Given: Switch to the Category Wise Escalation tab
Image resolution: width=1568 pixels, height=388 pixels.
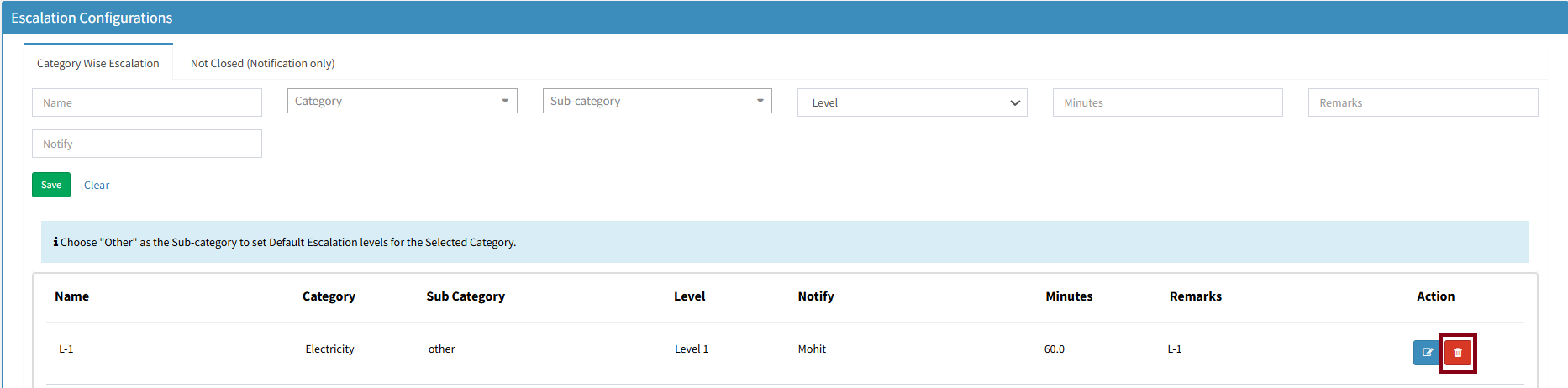Looking at the screenshot, I should click(x=98, y=63).
